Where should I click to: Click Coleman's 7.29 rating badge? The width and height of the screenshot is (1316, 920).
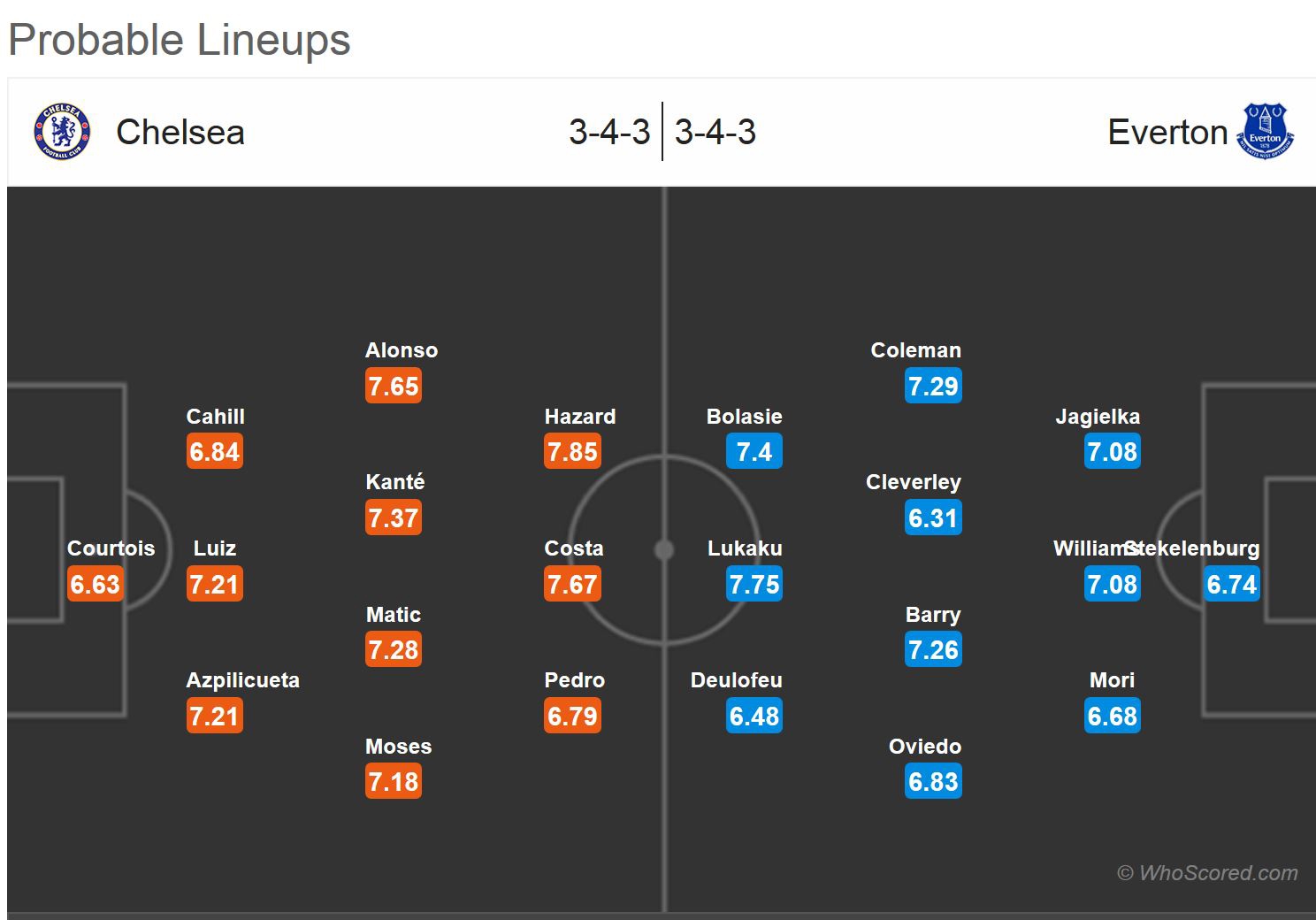[933, 387]
